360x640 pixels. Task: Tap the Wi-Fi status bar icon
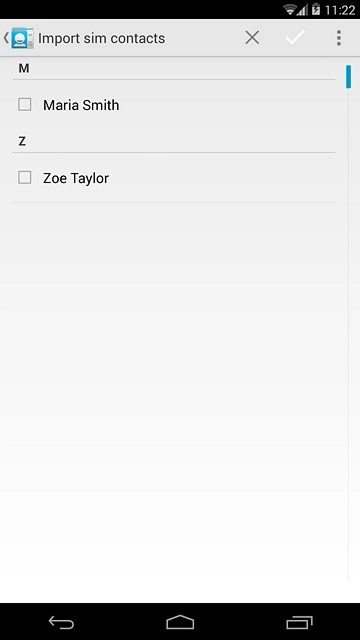(290, 10)
